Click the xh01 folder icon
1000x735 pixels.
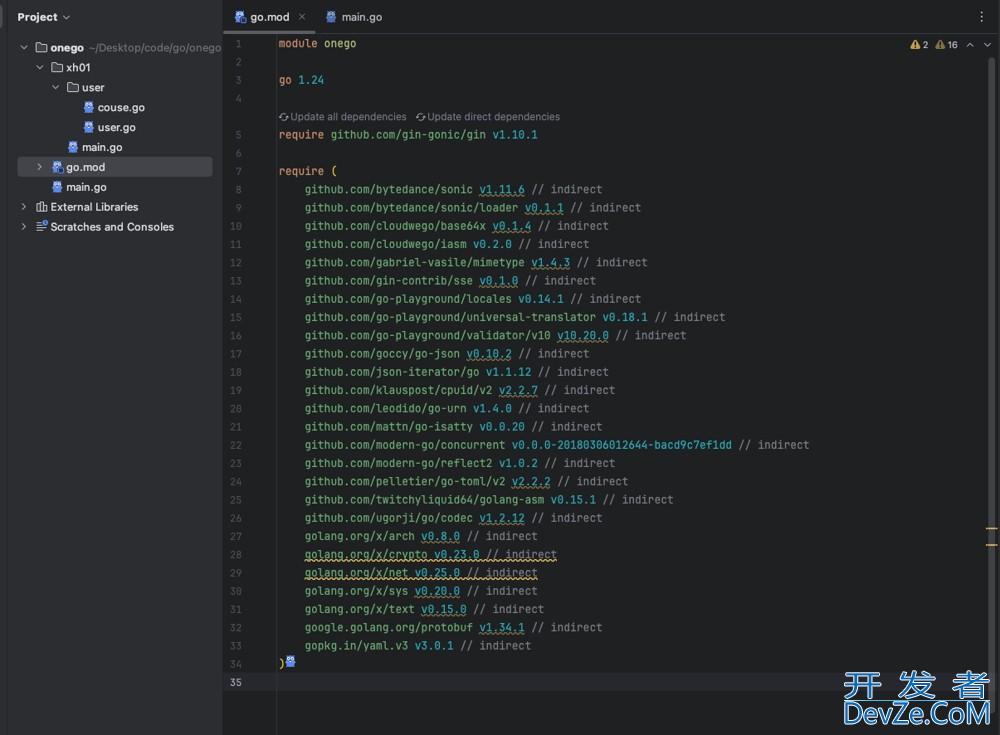(x=57, y=68)
